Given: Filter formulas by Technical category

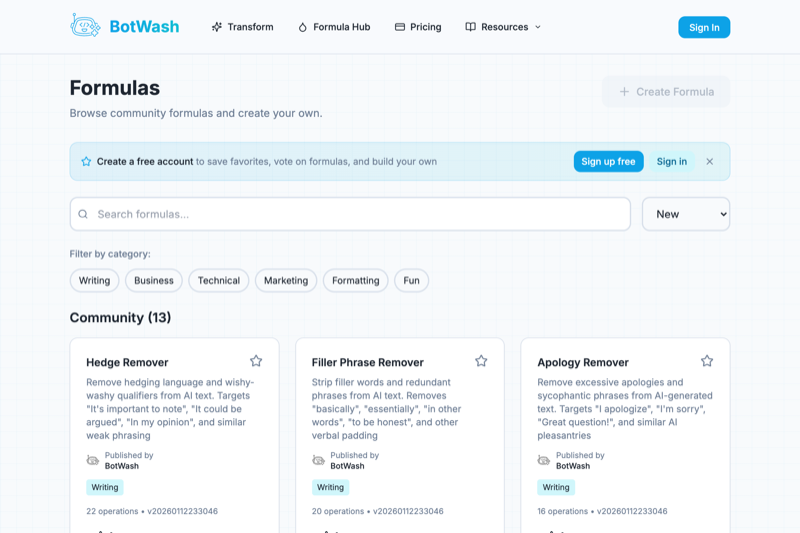Looking at the screenshot, I should coord(219,281).
